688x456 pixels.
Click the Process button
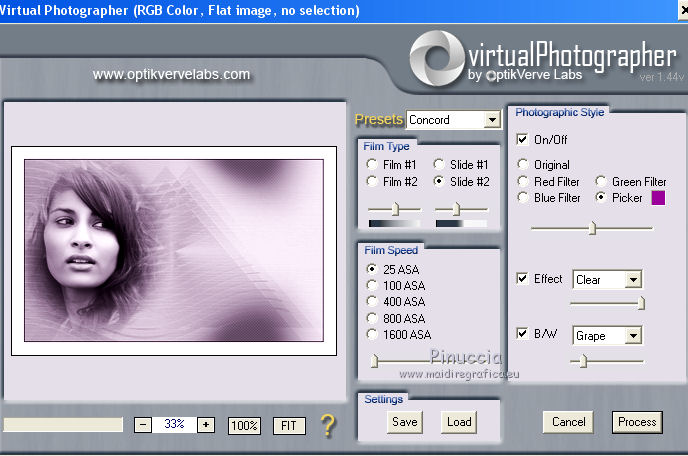coord(637,422)
